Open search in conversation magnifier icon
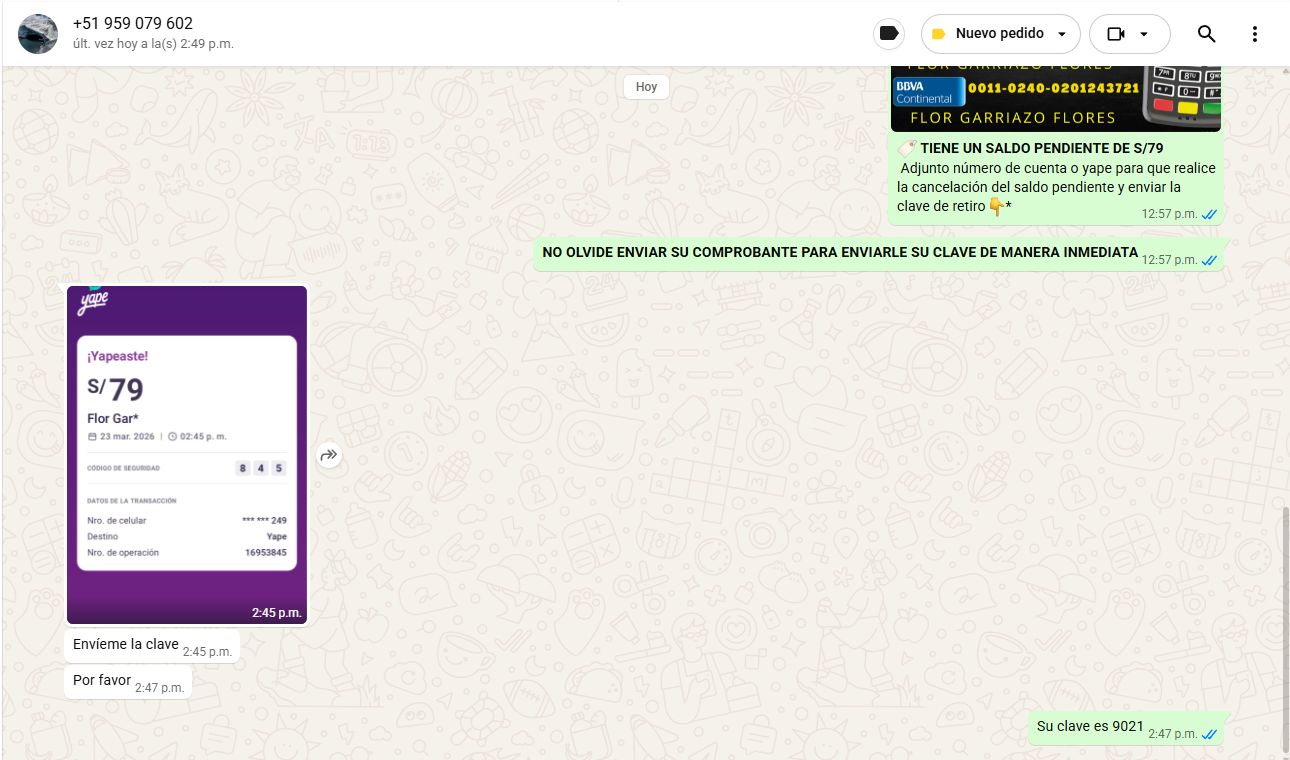The height and width of the screenshot is (760, 1290). (x=1206, y=34)
